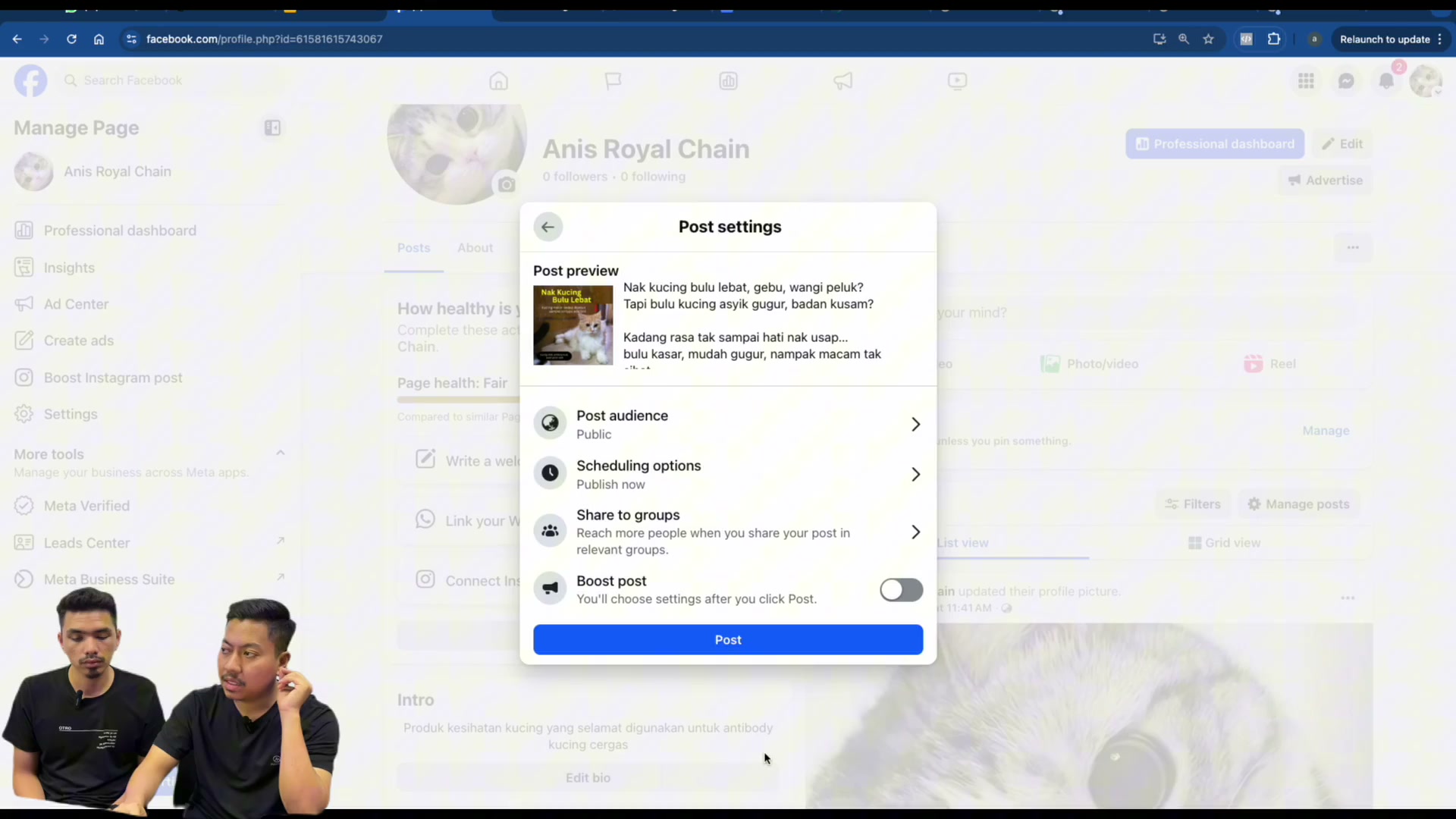Collapse the More tools section
This screenshot has width=1456, height=819.
coord(281,453)
